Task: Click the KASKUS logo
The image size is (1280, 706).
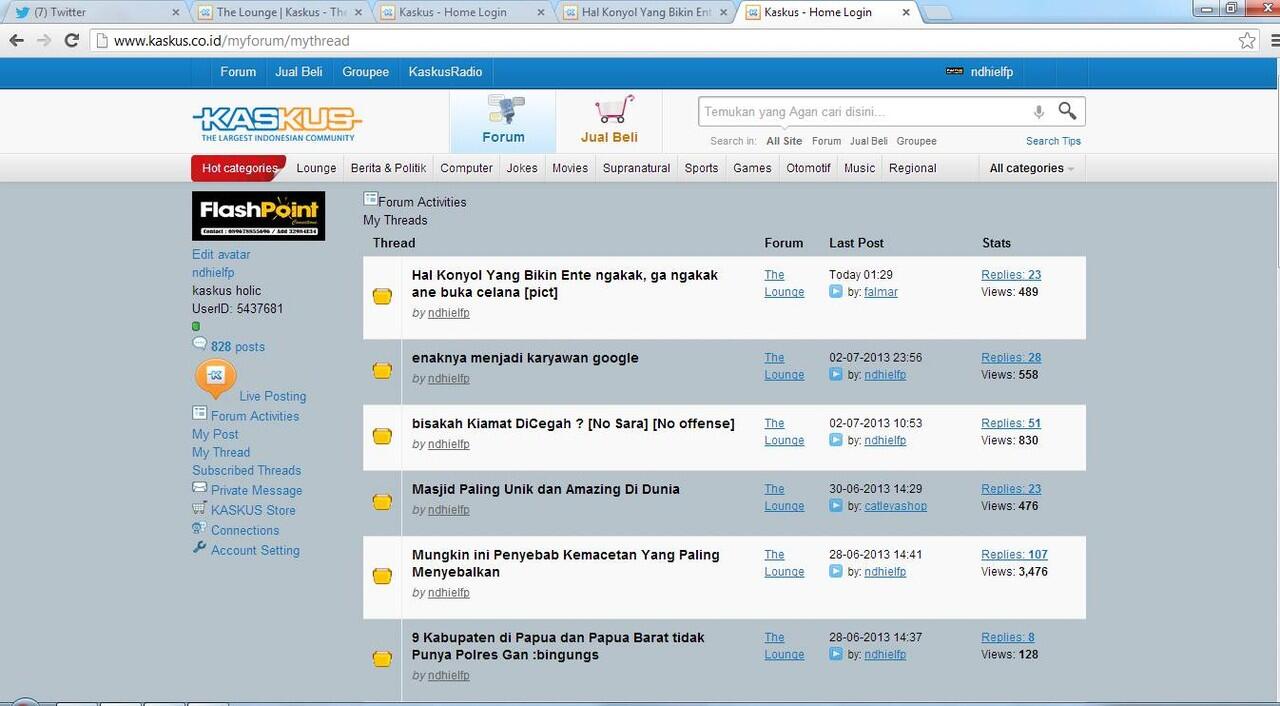Action: pos(277,123)
